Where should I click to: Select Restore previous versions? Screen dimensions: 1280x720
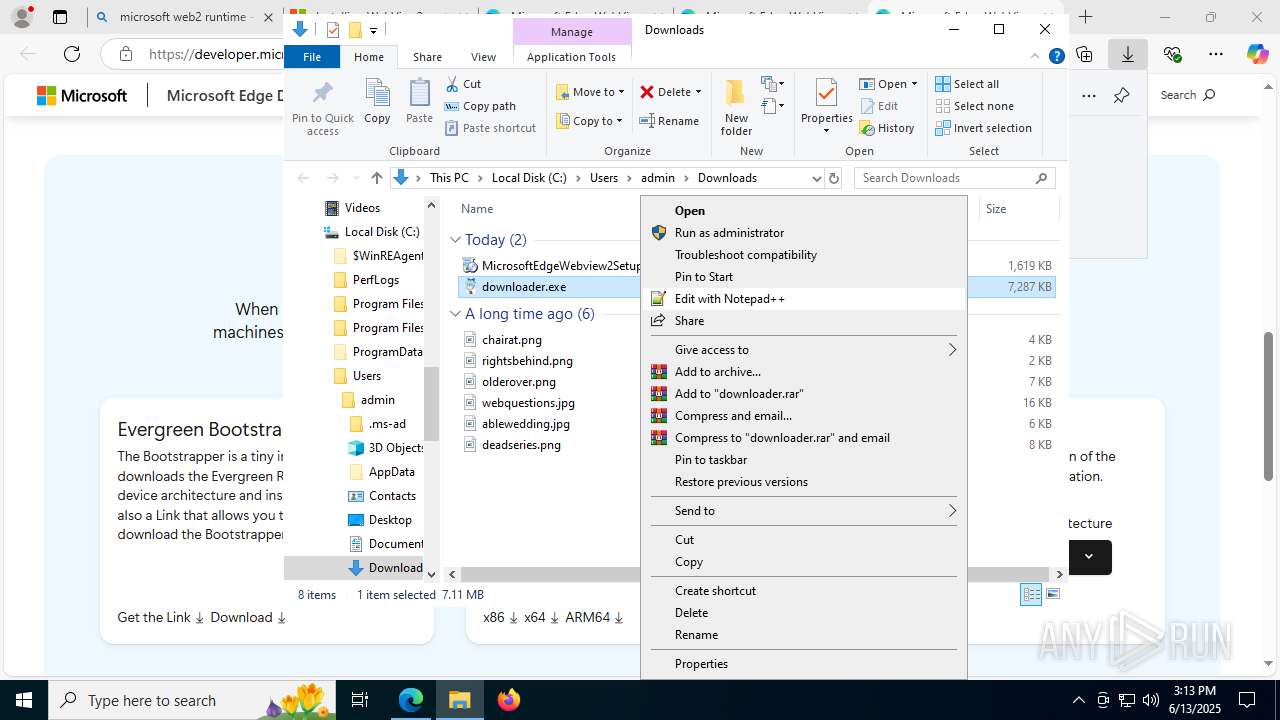(803, 482)
